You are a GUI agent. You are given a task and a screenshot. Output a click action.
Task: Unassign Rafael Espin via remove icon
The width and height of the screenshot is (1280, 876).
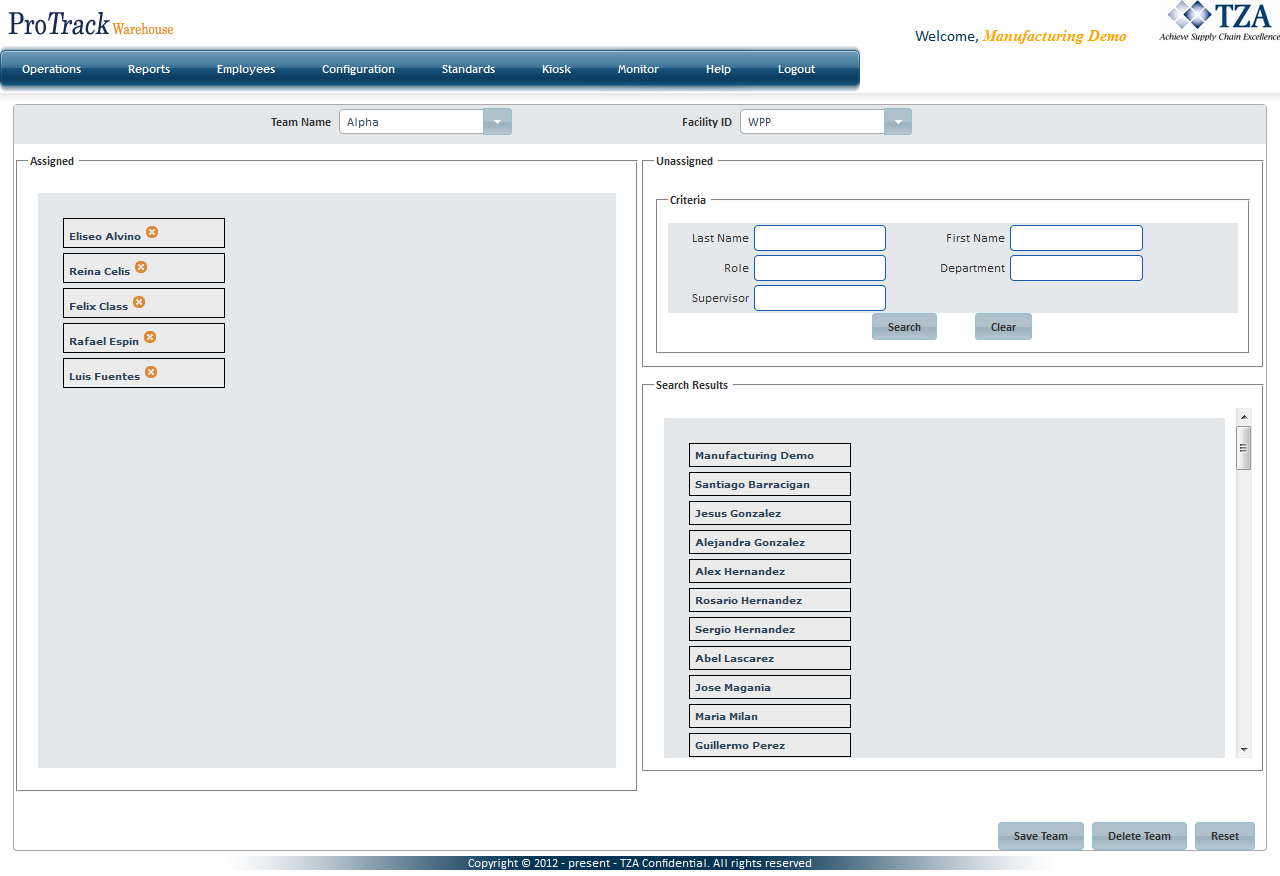point(150,337)
